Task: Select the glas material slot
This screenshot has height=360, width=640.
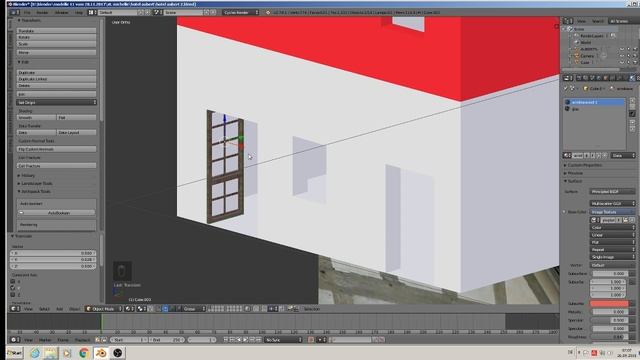Action: 595,109
